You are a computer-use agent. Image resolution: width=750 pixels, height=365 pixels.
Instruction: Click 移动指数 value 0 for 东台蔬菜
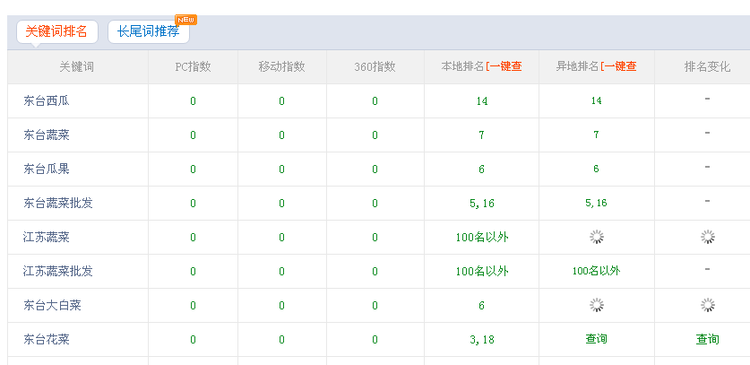click(281, 135)
